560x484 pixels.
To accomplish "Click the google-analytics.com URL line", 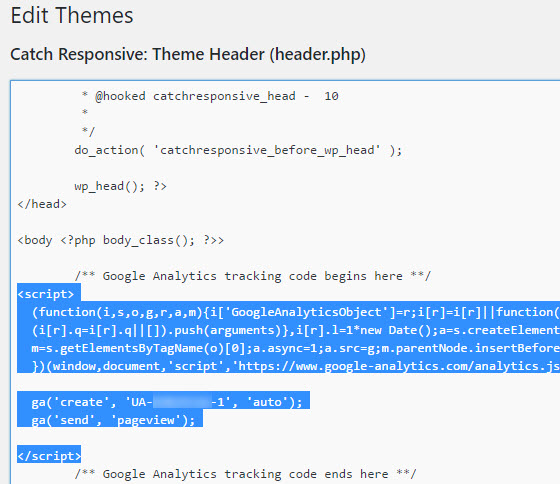I will (296, 366).
